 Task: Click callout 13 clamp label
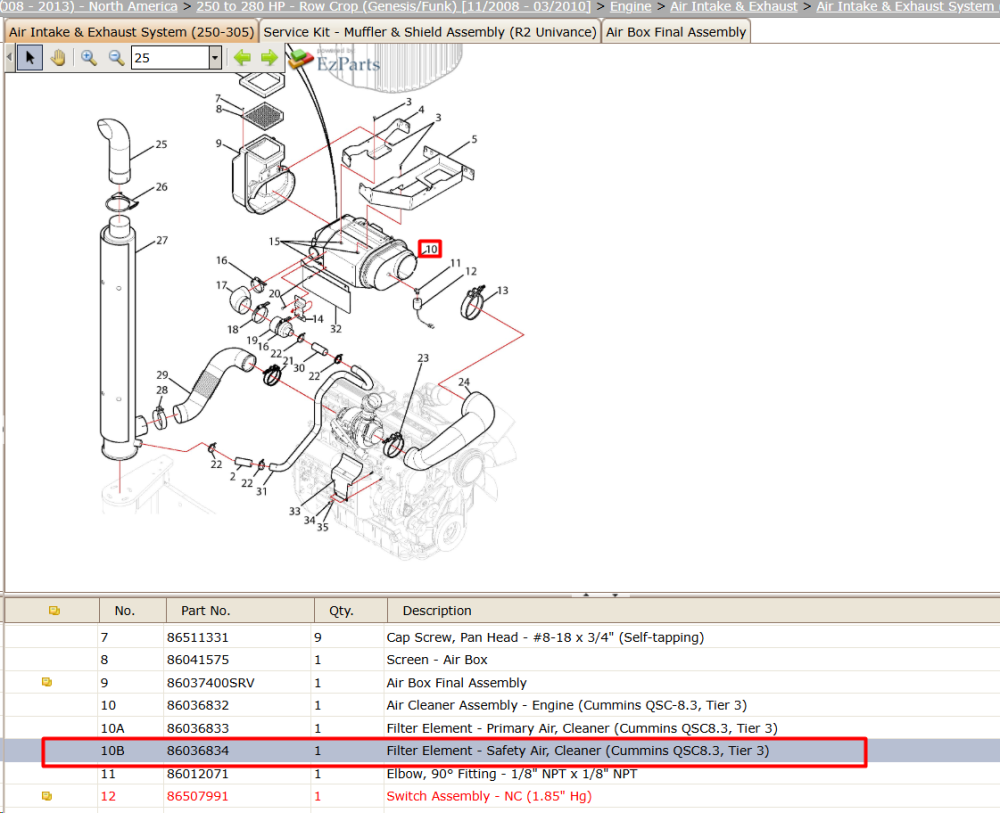[x=503, y=290]
